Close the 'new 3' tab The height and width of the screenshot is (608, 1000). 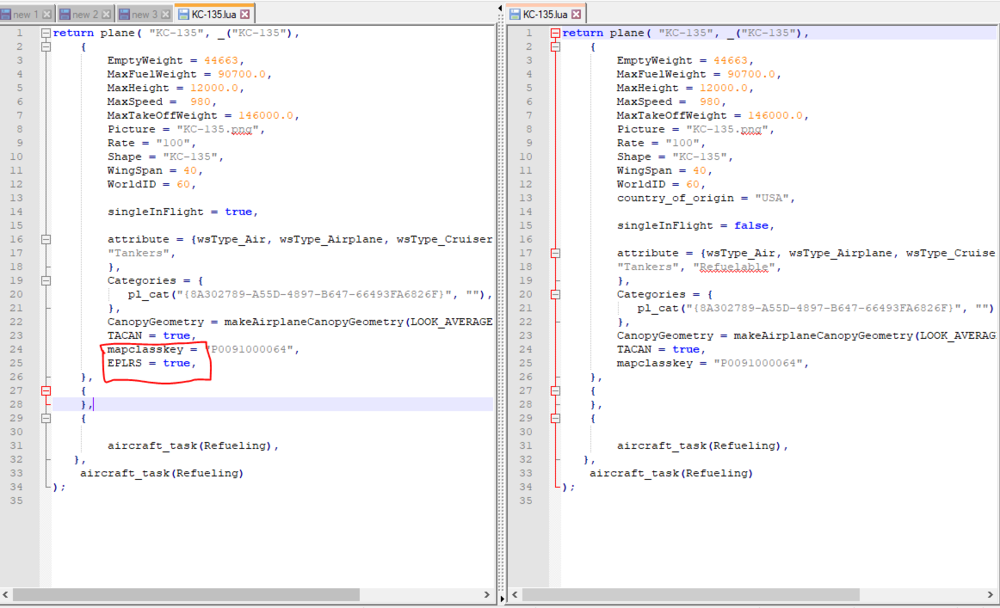coord(166,14)
